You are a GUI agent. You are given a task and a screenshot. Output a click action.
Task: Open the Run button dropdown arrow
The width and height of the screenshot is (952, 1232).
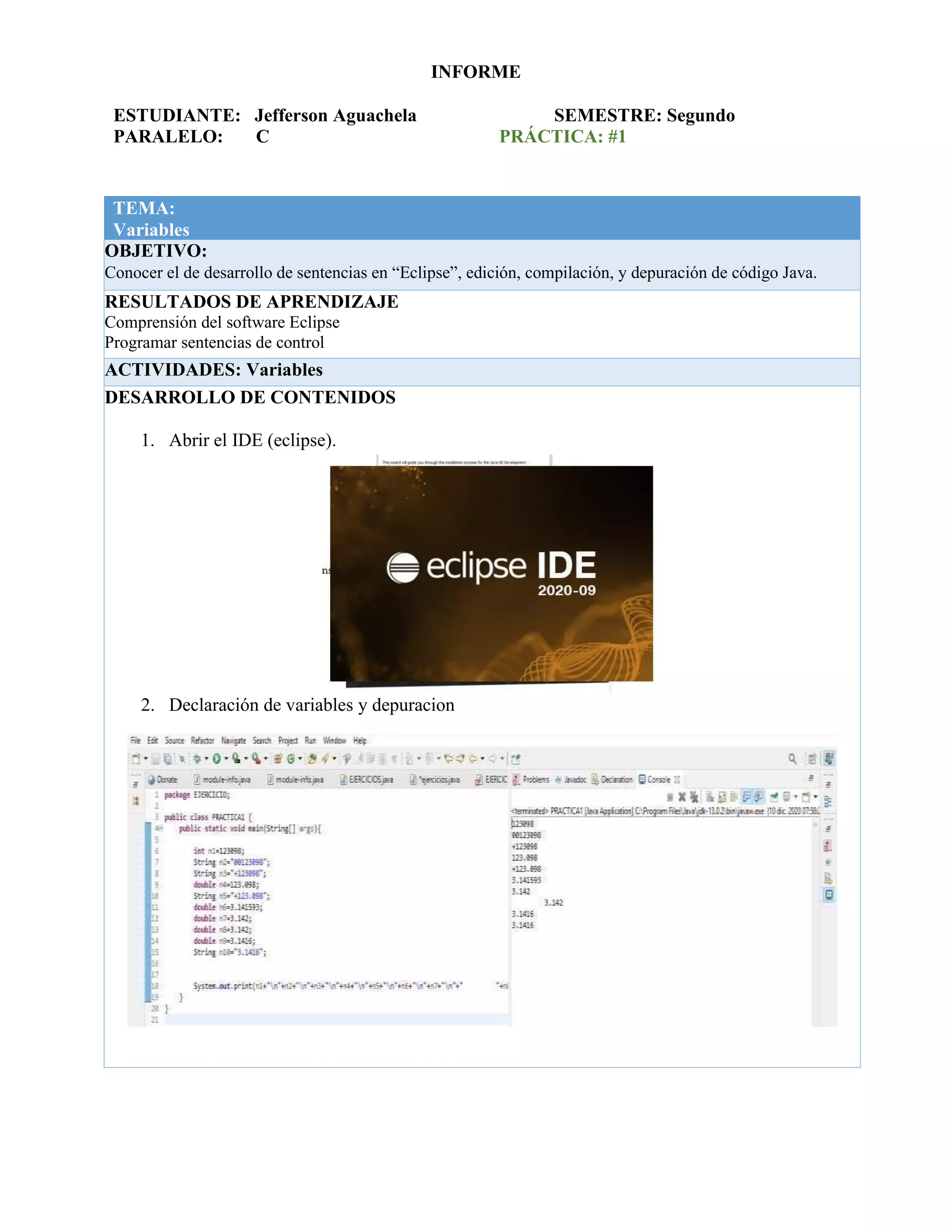(226, 759)
